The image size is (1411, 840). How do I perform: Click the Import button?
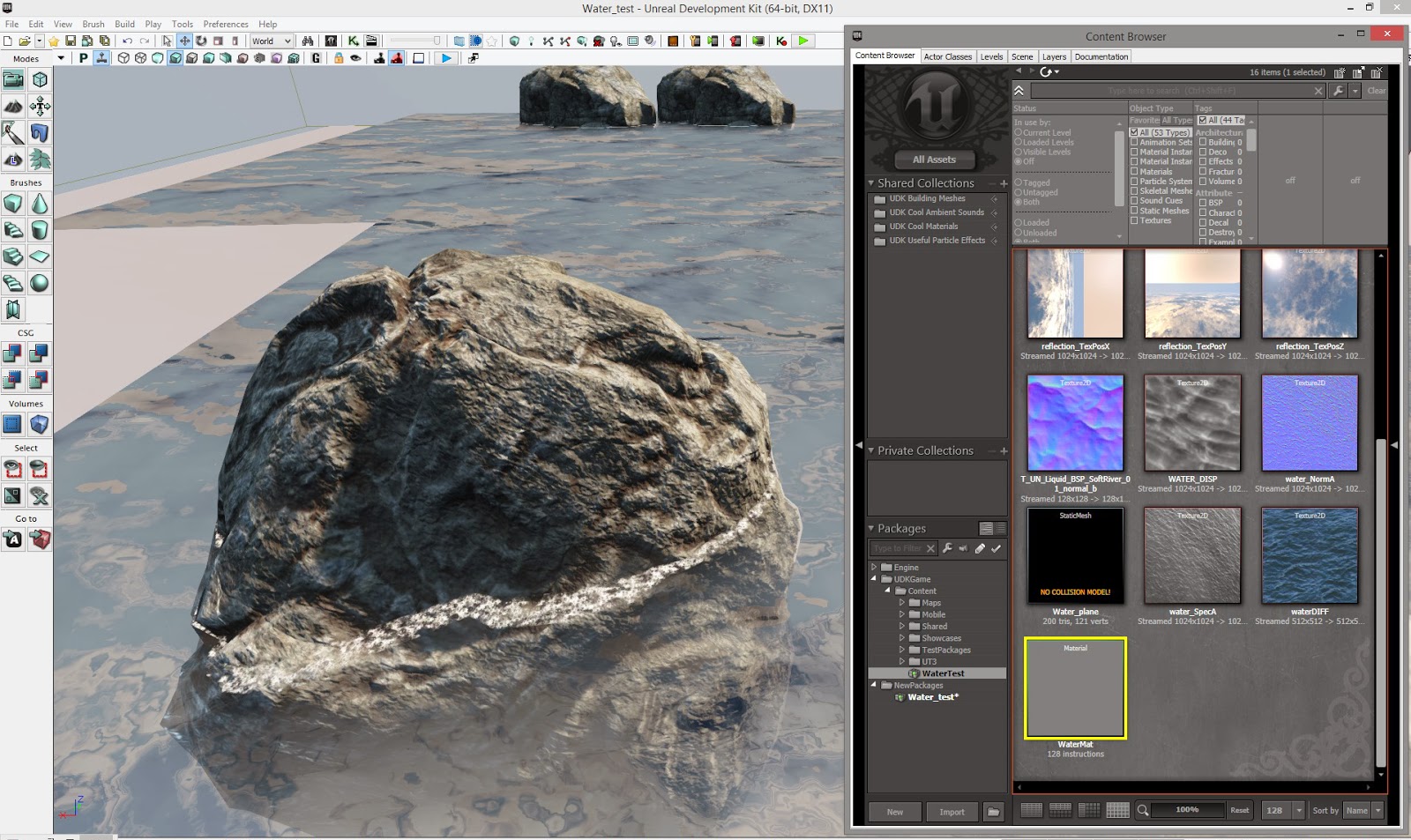[x=952, y=812]
